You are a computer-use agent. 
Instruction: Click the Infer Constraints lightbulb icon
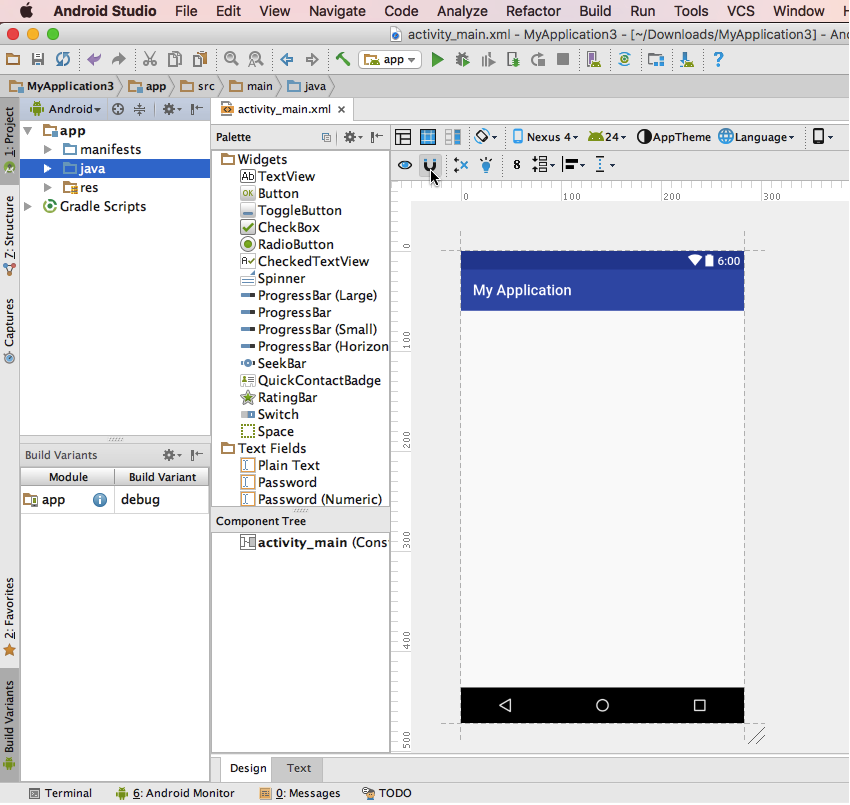(x=486, y=165)
